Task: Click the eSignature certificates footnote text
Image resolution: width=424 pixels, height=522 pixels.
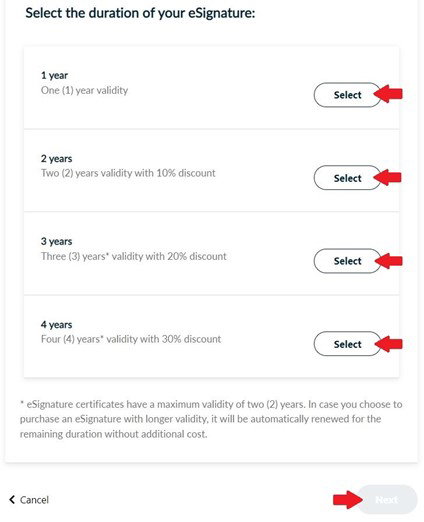Action: pyautogui.click(x=211, y=419)
